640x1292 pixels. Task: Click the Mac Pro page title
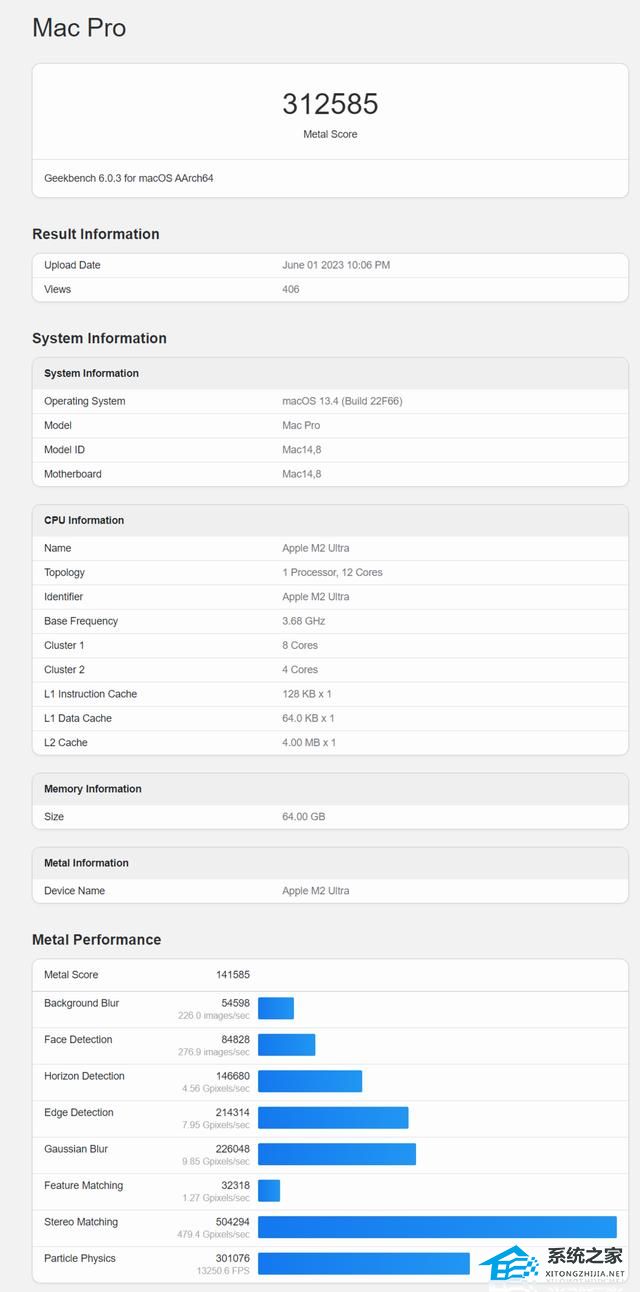[79, 28]
